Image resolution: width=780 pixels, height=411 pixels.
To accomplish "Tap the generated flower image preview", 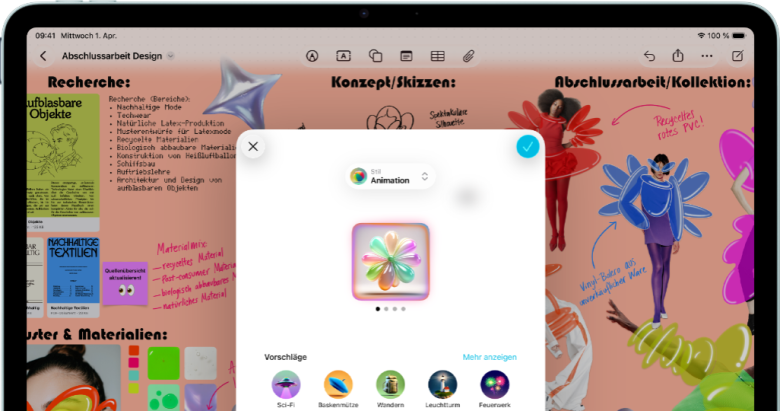I will point(391,261).
